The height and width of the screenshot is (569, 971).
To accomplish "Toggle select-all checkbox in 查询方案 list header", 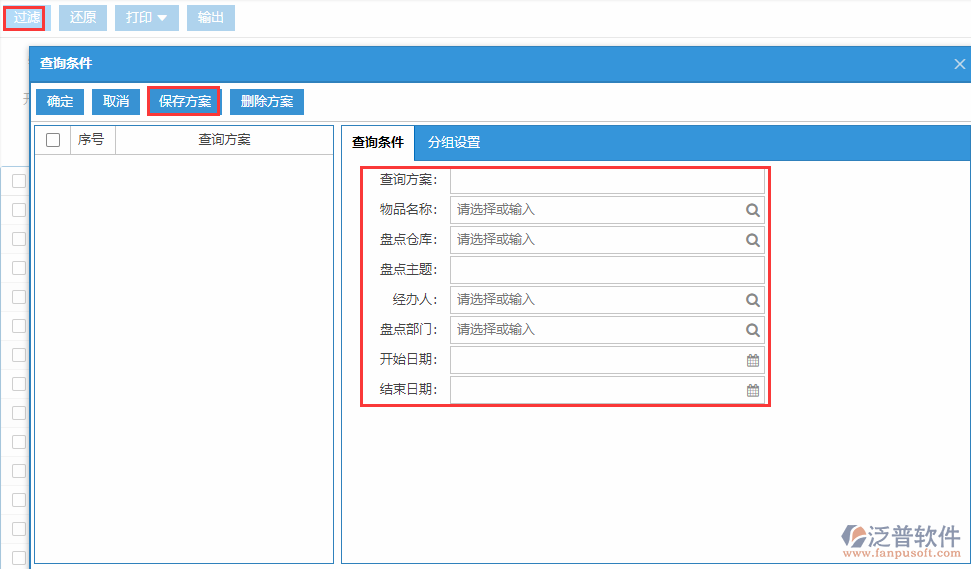I will pos(53,140).
